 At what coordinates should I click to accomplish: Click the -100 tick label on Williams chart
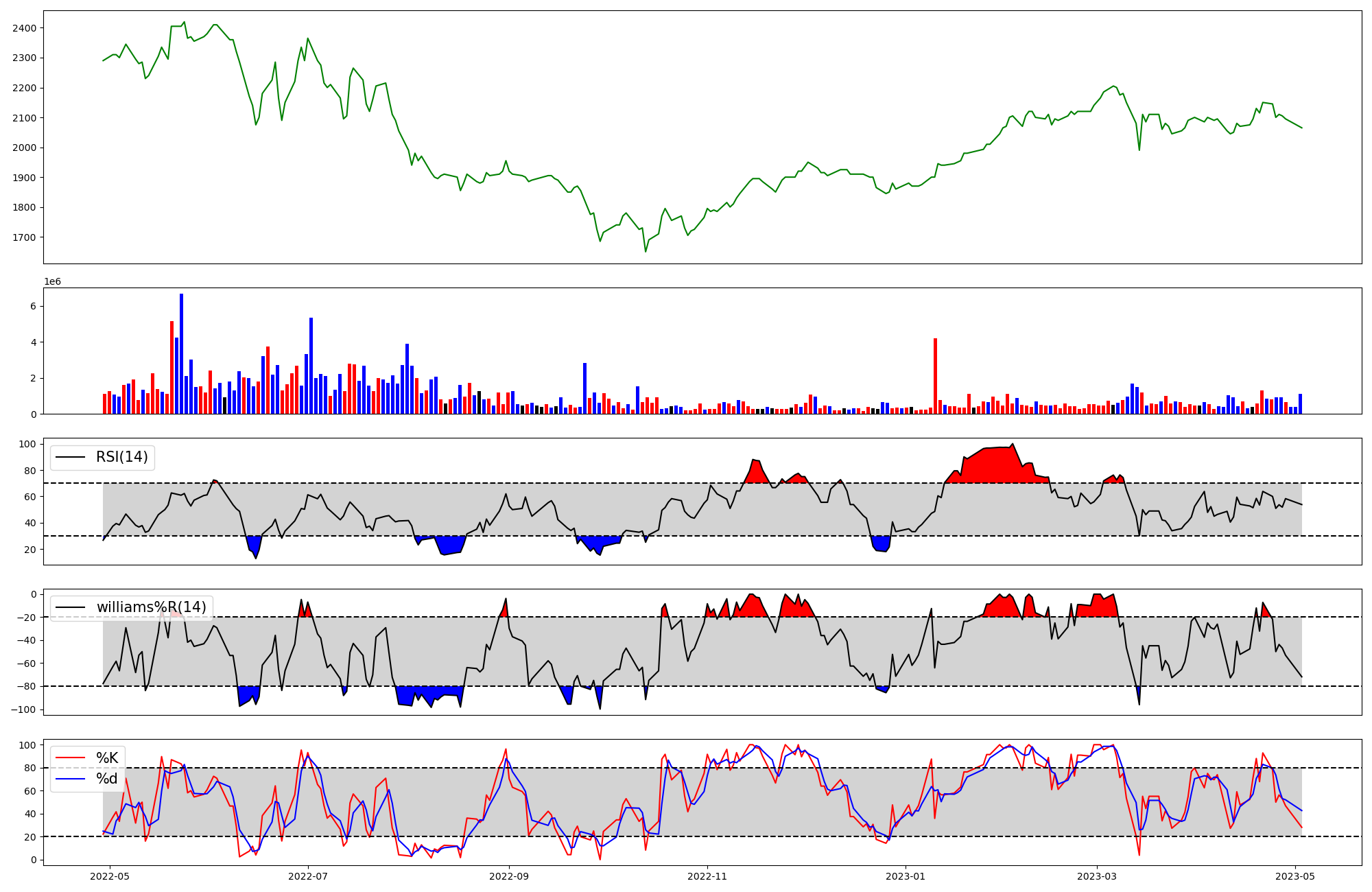point(22,709)
